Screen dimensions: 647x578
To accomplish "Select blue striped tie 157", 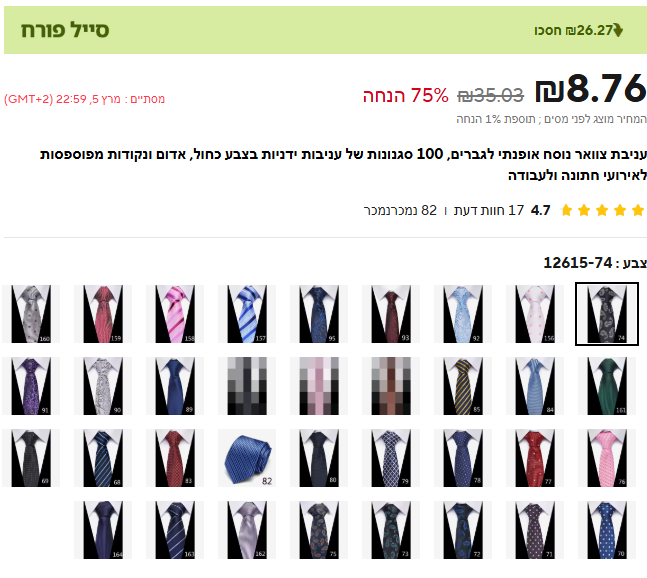I will point(247,314).
